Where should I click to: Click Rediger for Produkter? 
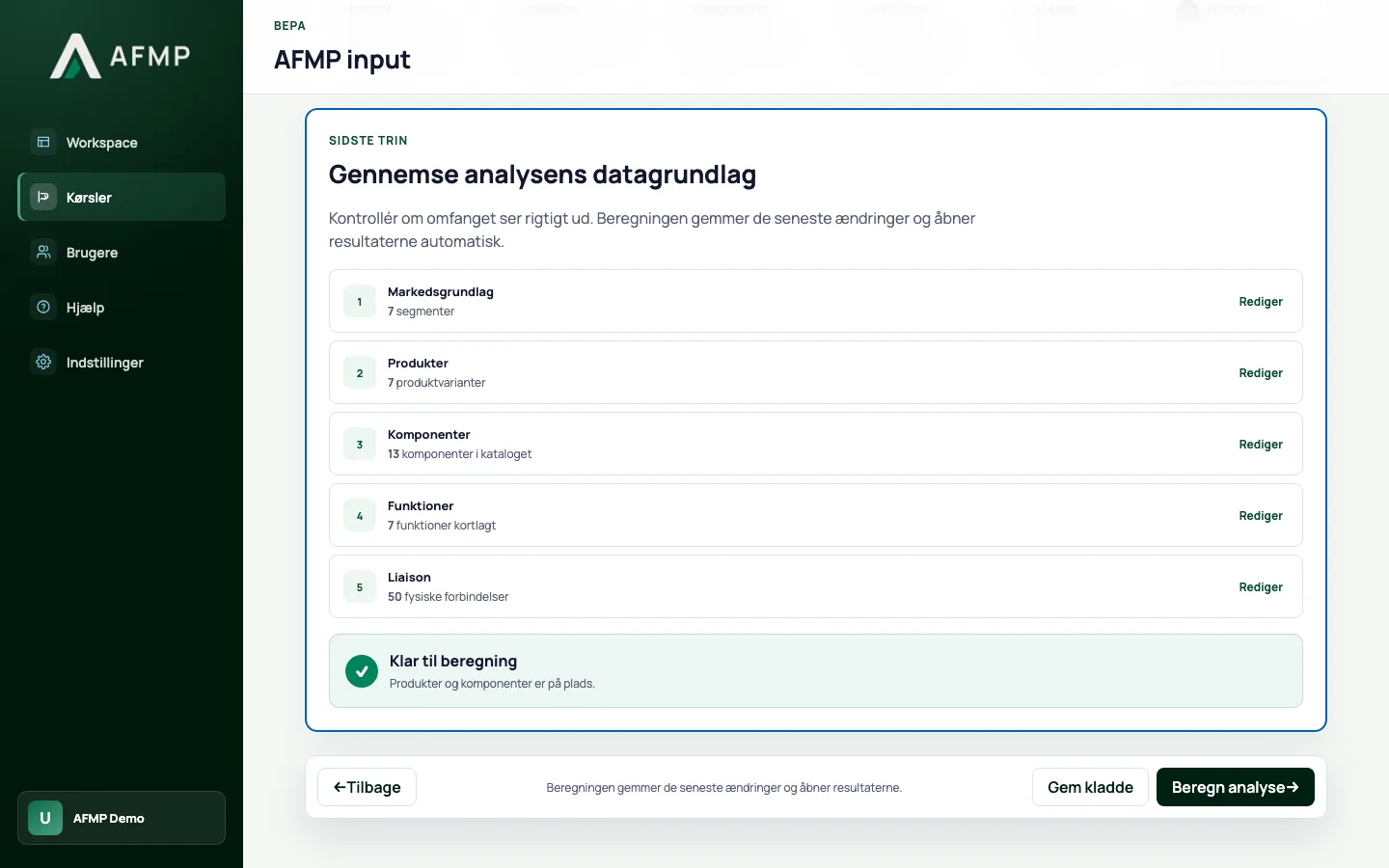click(1261, 373)
